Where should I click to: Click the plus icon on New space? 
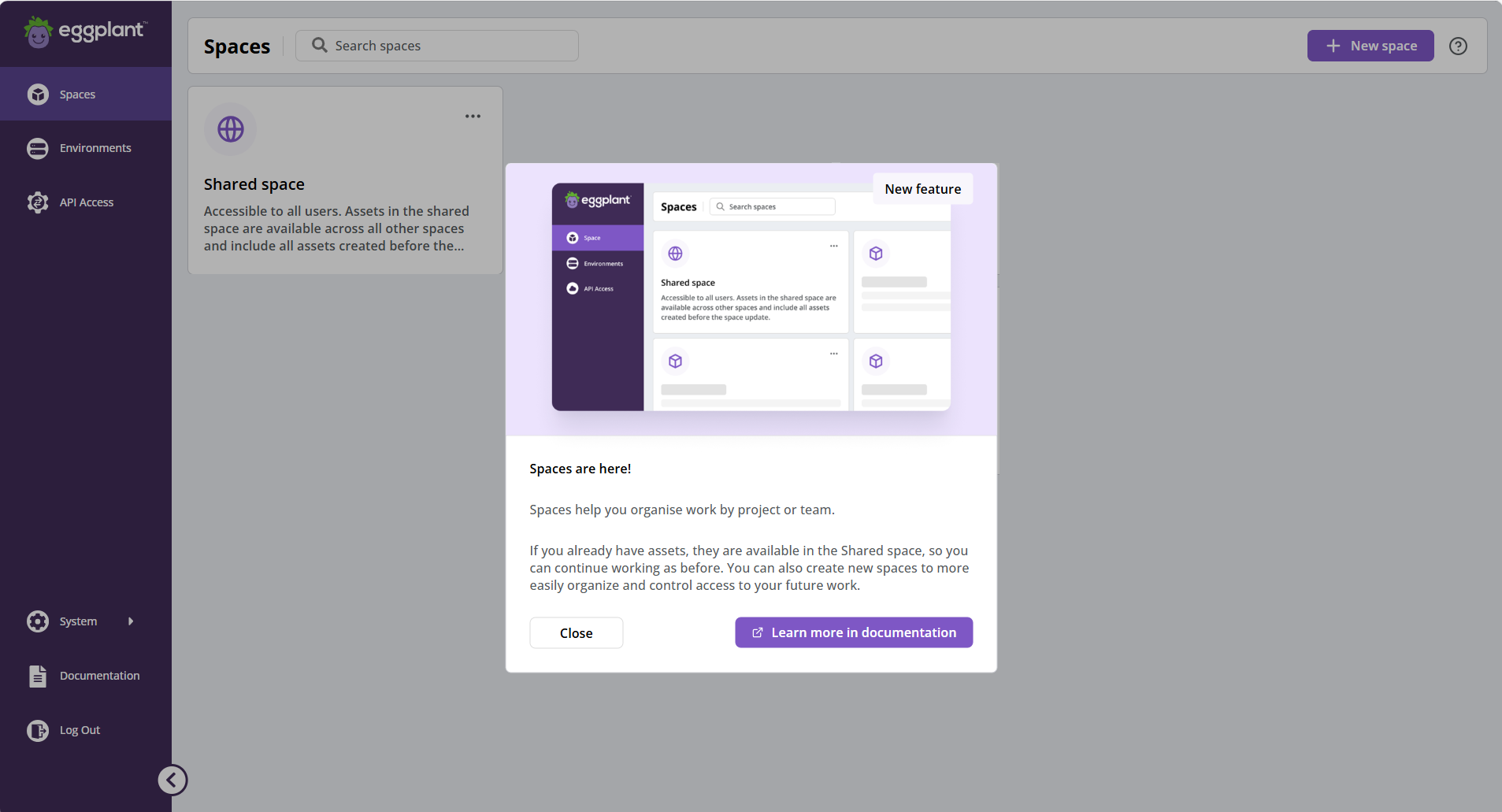tap(1333, 46)
